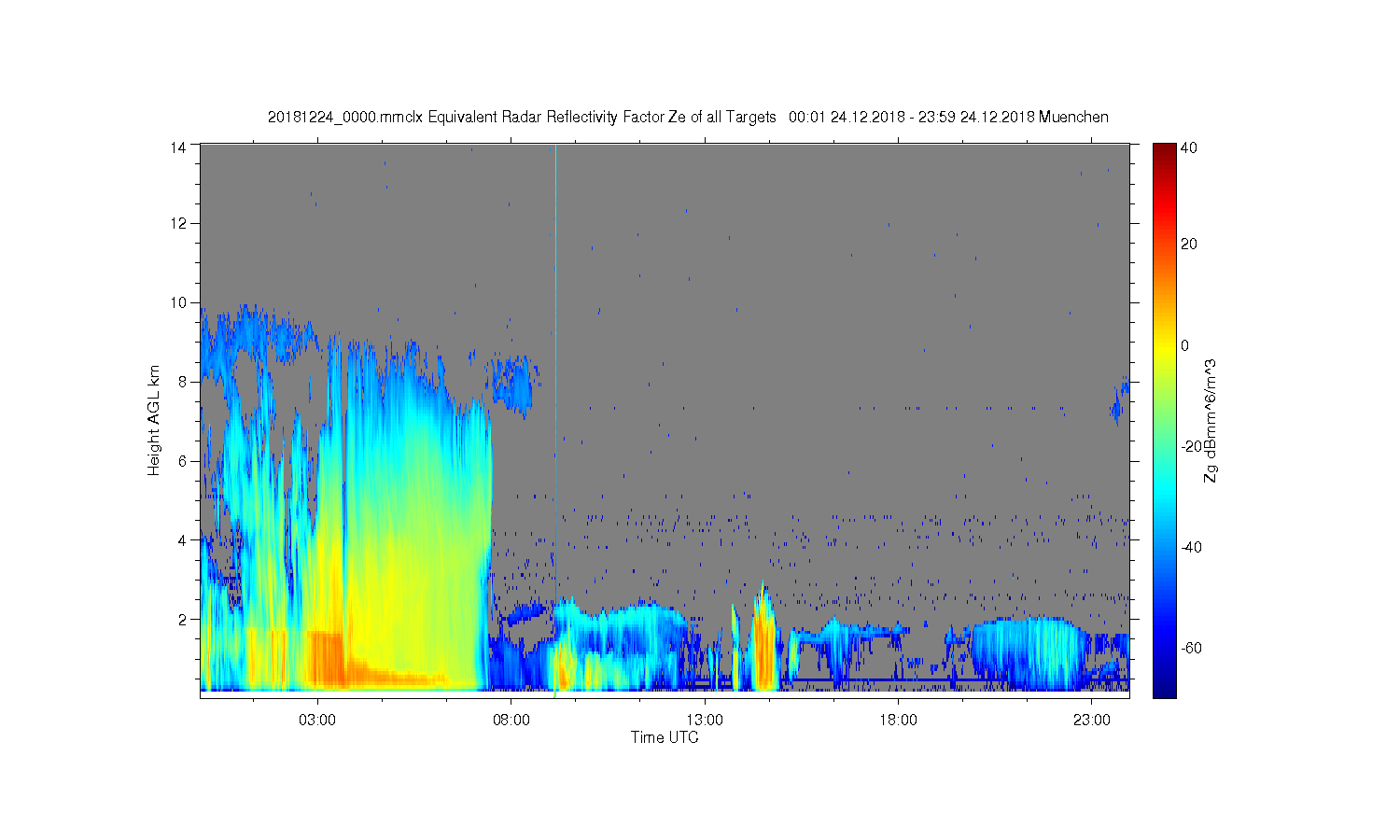Click the colorbar value label -40

[x=1191, y=547]
